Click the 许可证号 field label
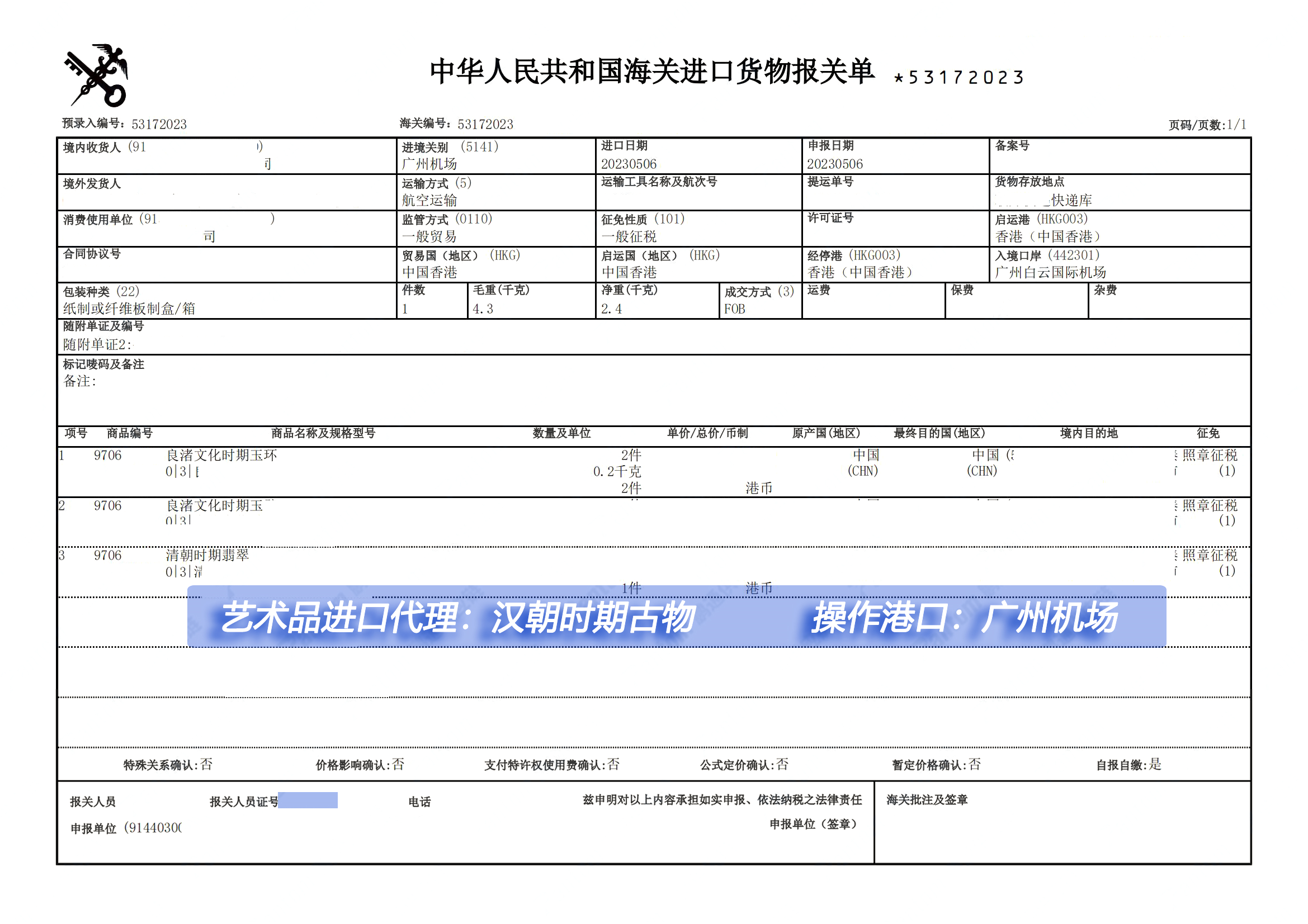The image size is (1308, 924). [x=830, y=217]
